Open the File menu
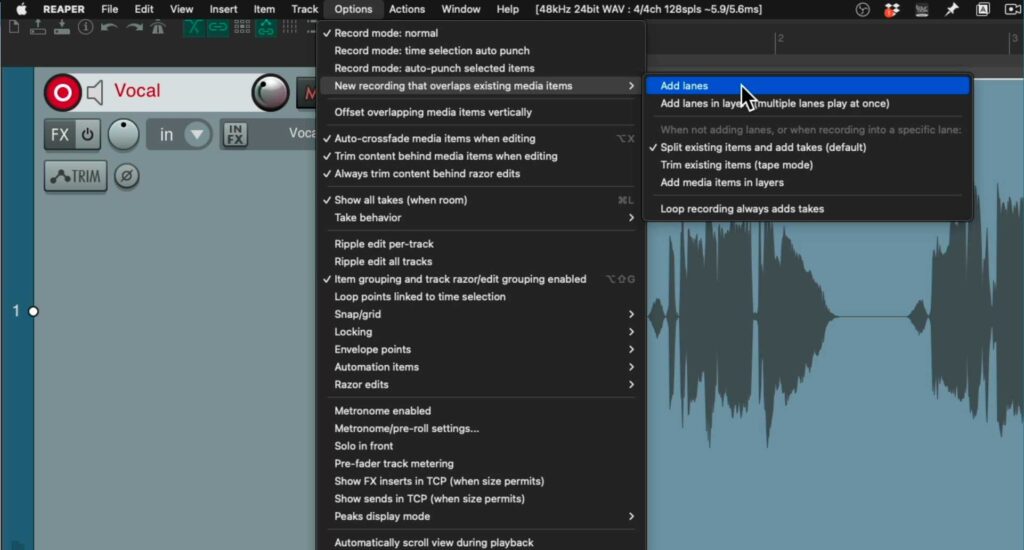Viewport: 1024px width, 550px height. coord(110,9)
